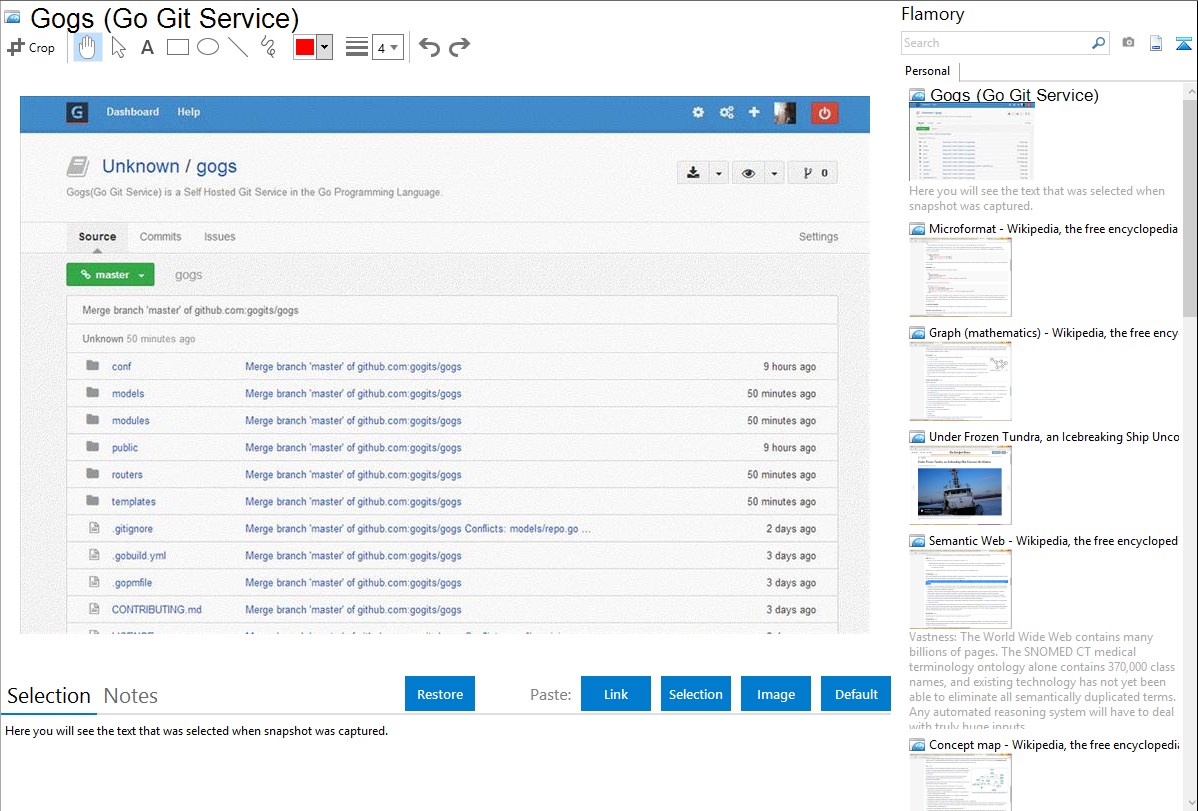Screen dimensions: 1198x811
Task: Select the Crop tool
Action: click(x=31, y=47)
